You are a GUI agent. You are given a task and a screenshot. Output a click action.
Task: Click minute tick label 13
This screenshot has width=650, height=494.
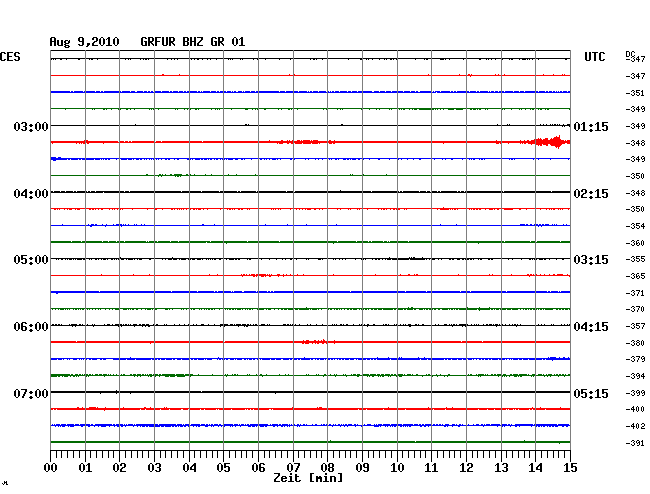tap(501, 468)
